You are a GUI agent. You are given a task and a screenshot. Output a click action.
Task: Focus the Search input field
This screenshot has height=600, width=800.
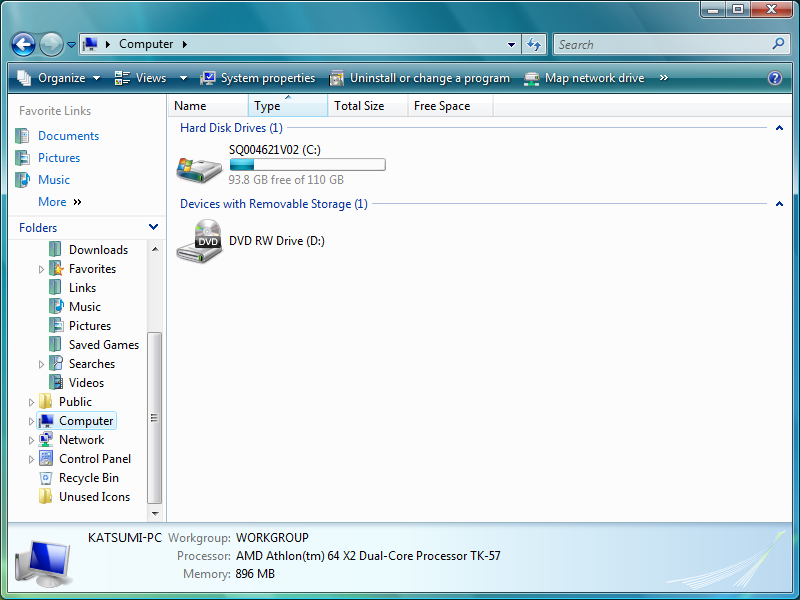(663, 45)
